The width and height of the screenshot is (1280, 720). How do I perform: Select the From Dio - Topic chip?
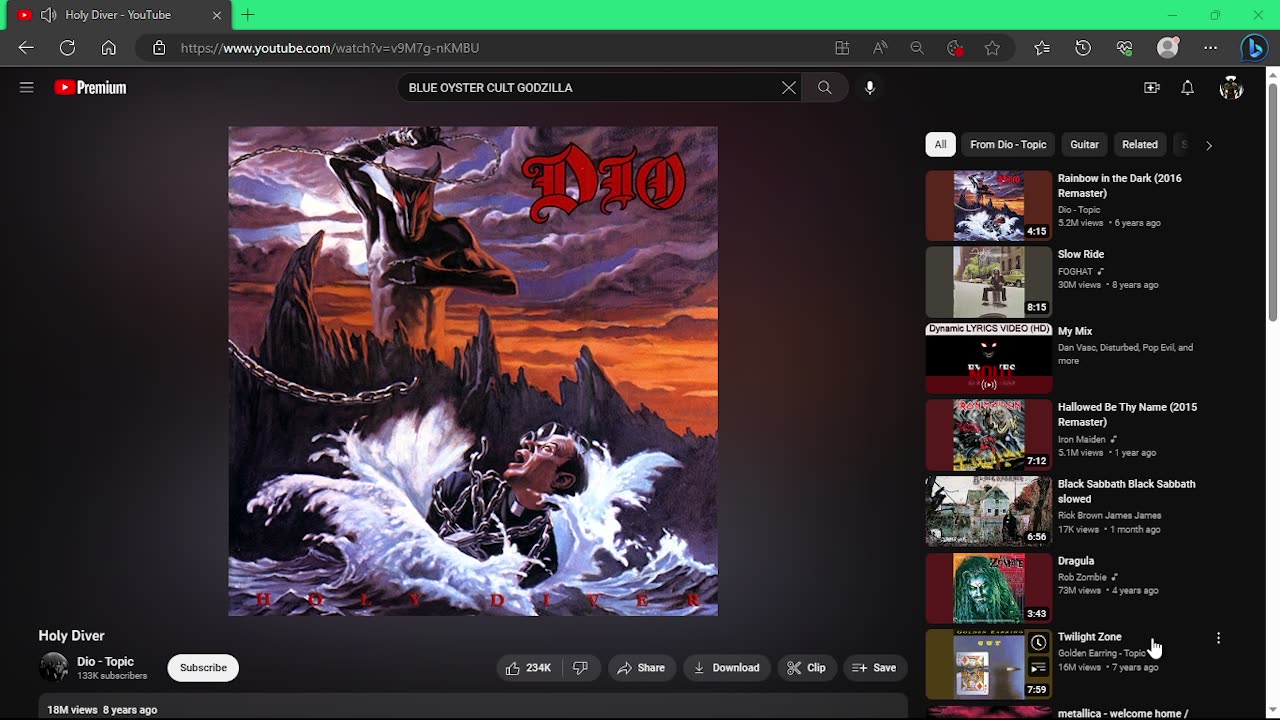[1008, 145]
